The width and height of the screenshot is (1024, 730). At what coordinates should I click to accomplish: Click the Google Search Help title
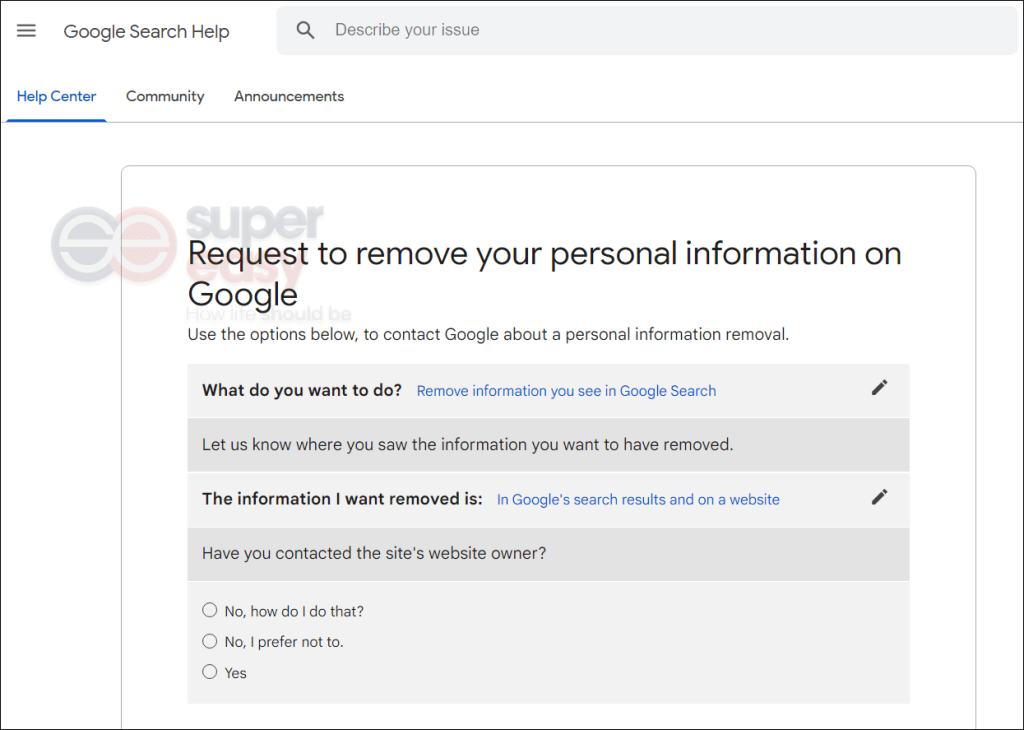pyautogui.click(x=146, y=31)
